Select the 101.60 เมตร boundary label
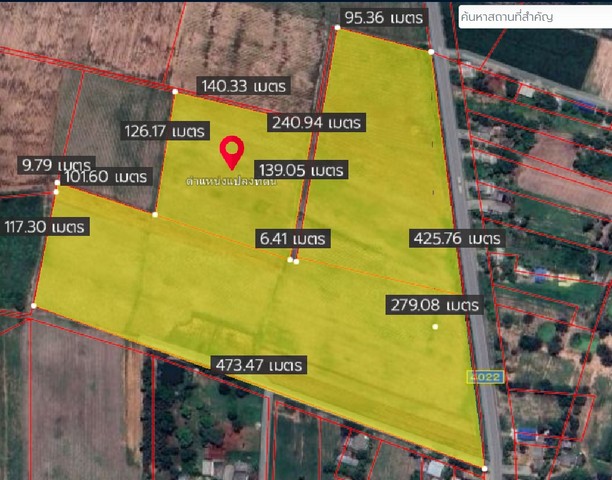612x480 pixels. 104,177
